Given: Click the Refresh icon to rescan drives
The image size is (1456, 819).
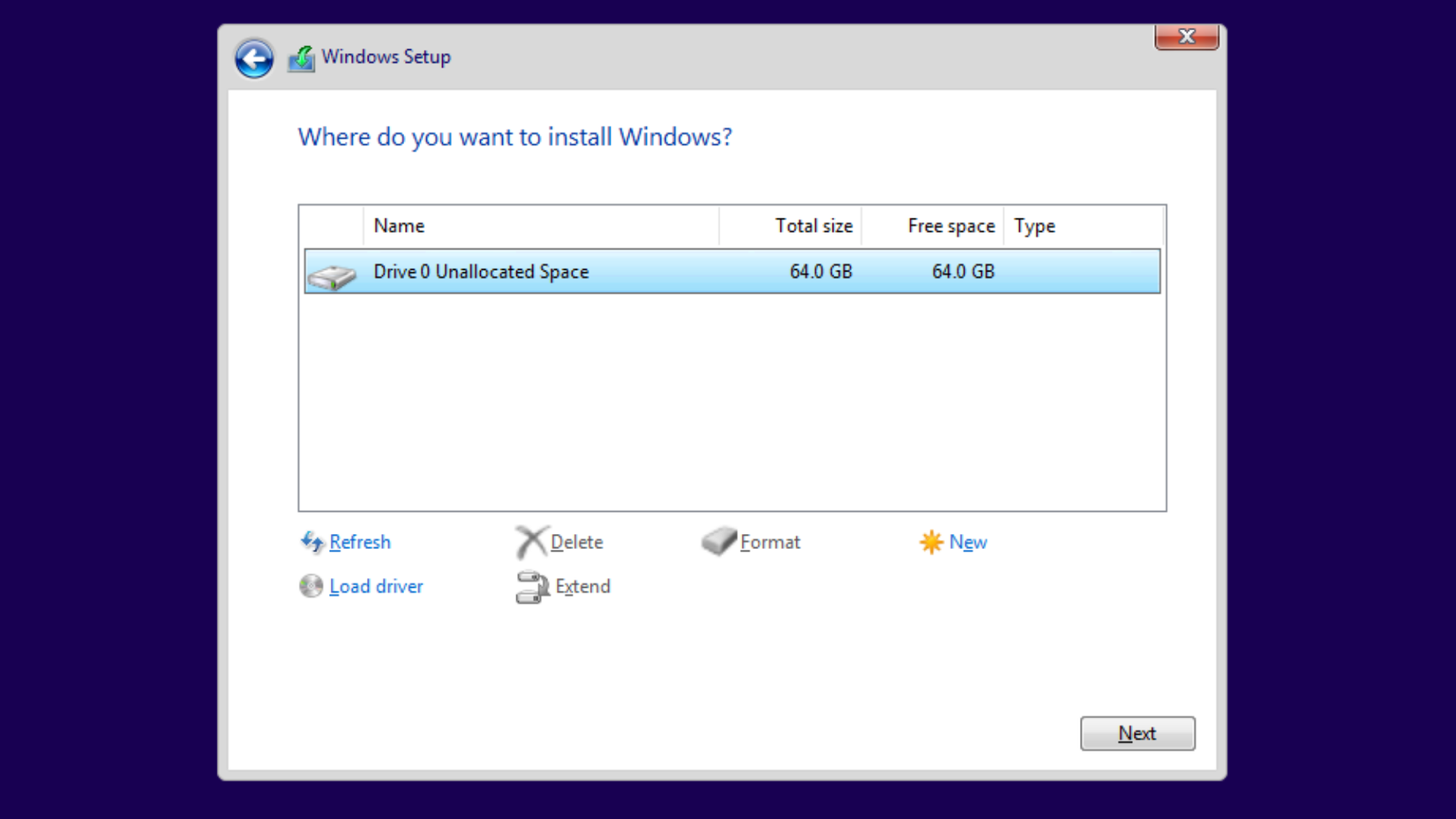Looking at the screenshot, I should coord(312,542).
